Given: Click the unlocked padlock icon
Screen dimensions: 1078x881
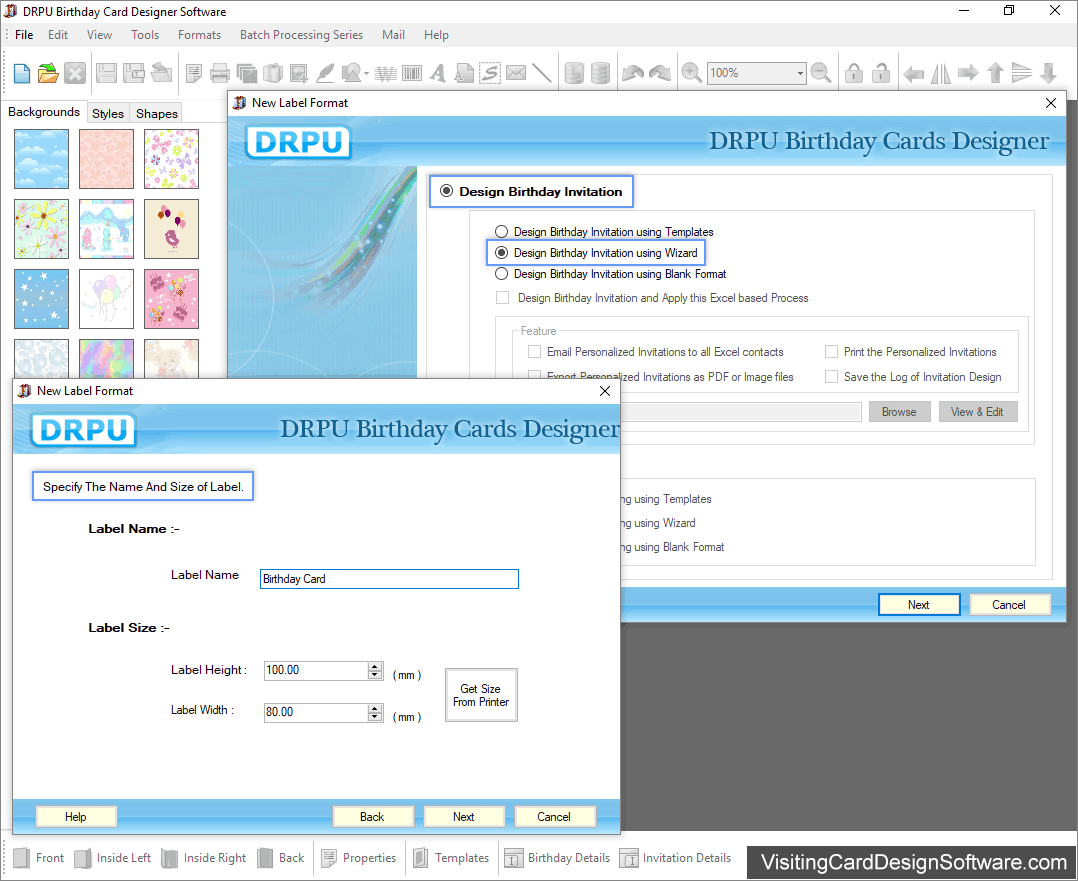Looking at the screenshot, I should 881,73.
